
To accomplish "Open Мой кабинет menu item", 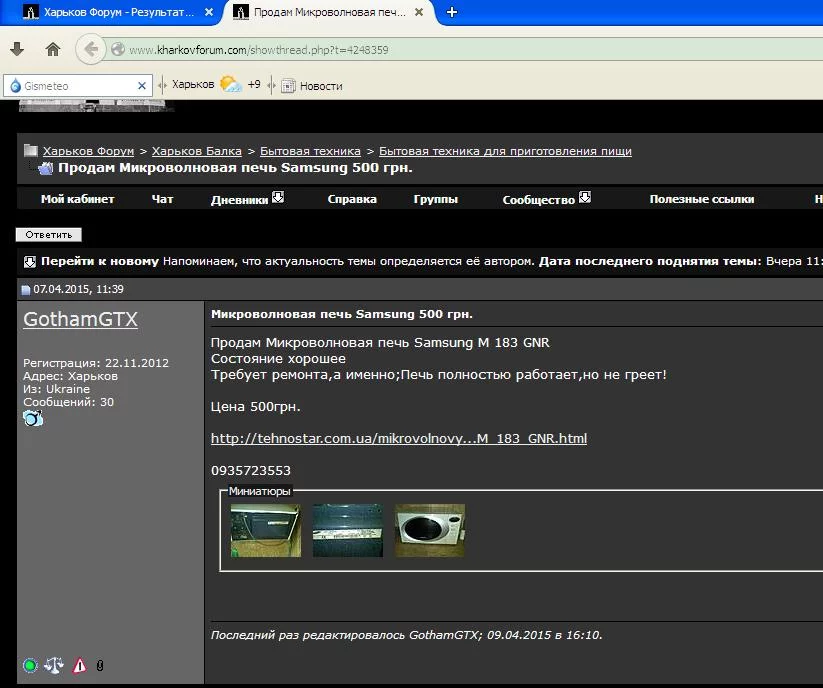I will 77,199.
